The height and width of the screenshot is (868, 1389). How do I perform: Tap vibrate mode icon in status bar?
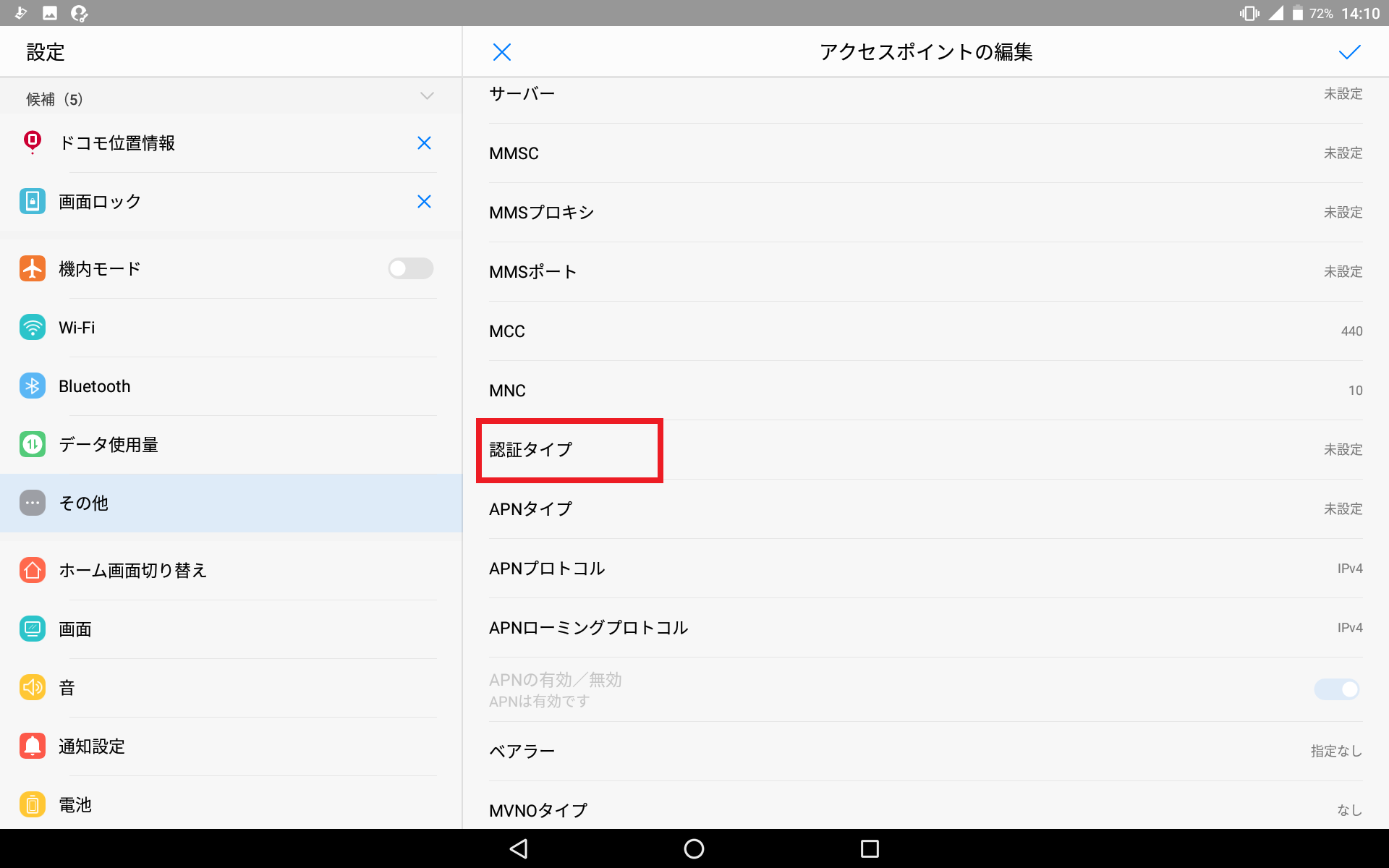[x=1249, y=13]
